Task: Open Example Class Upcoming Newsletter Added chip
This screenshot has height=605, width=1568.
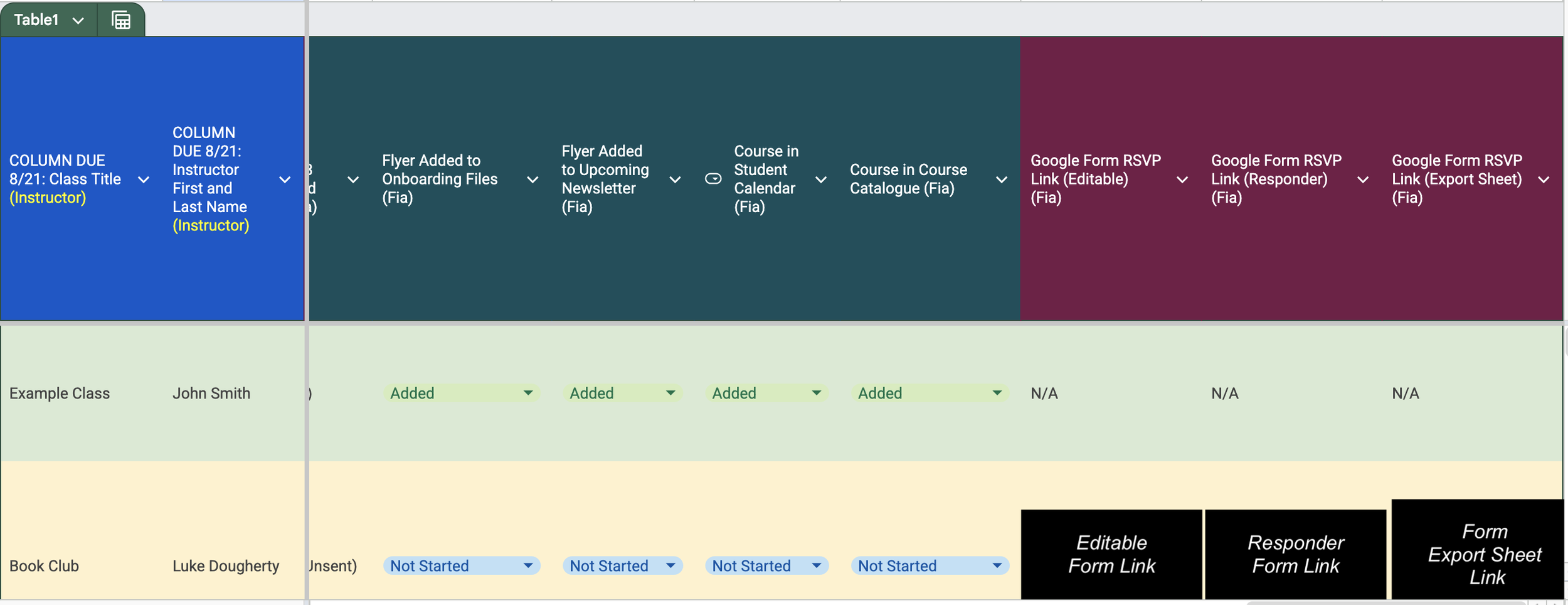Action: (x=622, y=393)
